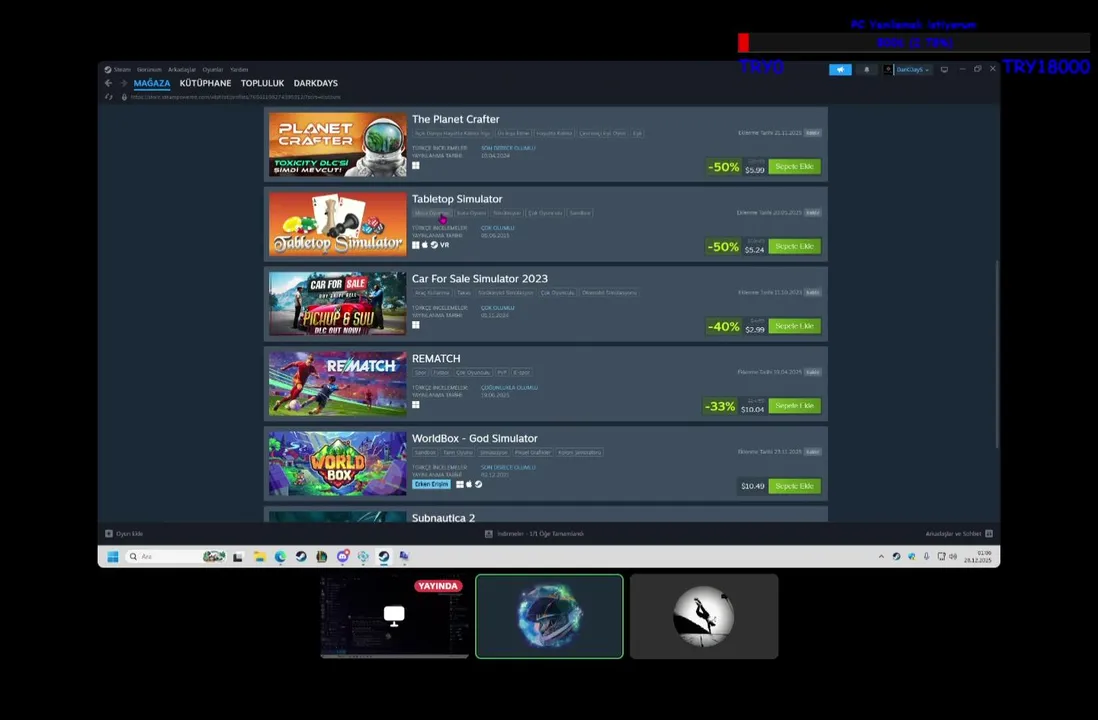The height and width of the screenshot is (720, 1098).
Task: Add The Planet Crafter with Sepete Ekle
Action: point(794,166)
